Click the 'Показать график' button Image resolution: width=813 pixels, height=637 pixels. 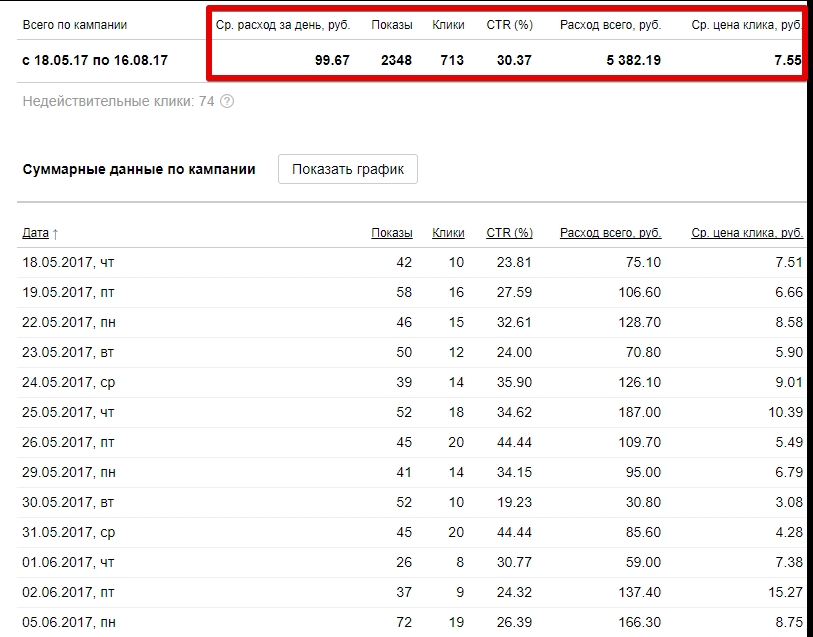[348, 169]
